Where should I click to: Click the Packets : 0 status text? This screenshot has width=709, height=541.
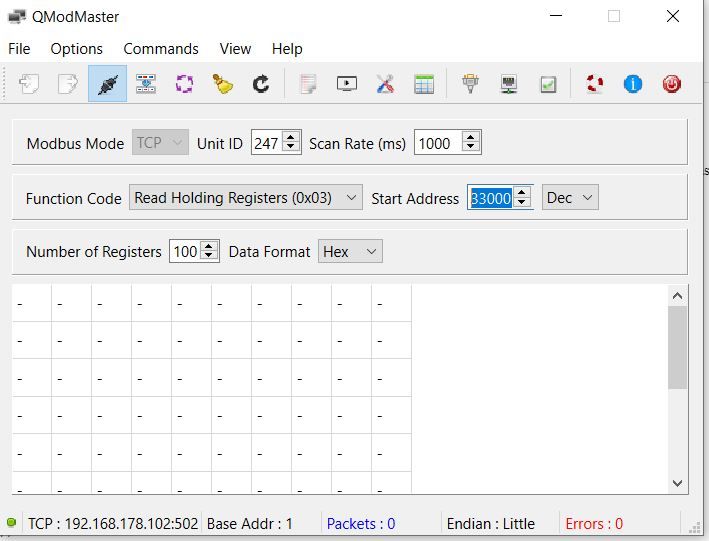[x=361, y=523]
